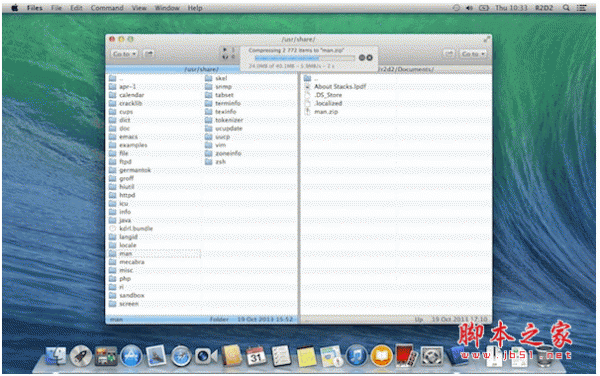The height and width of the screenshot is (376, 600).
Task: Click the volume icon in menu bar
Action: [469, 8]
